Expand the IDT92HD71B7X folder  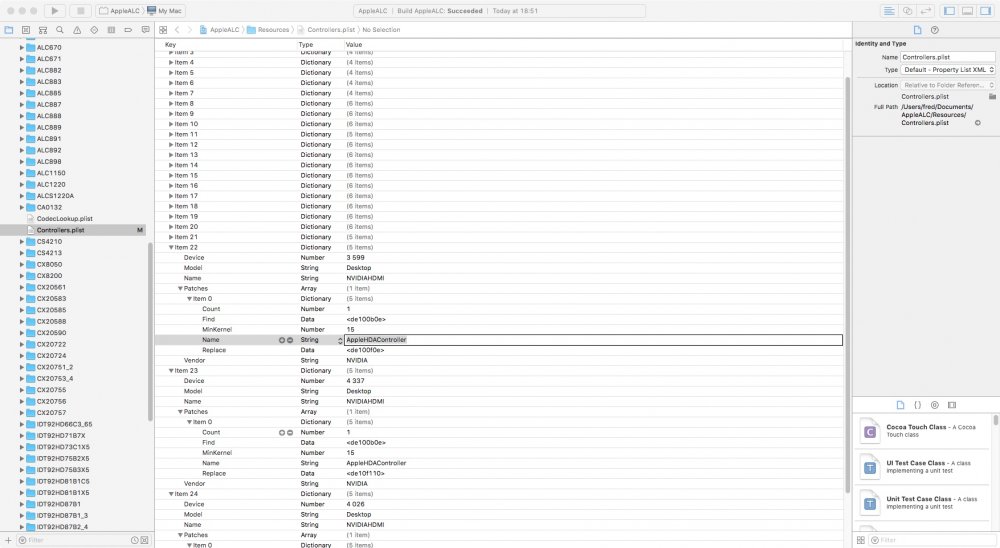pyautogui.click(x=22, y=436)
